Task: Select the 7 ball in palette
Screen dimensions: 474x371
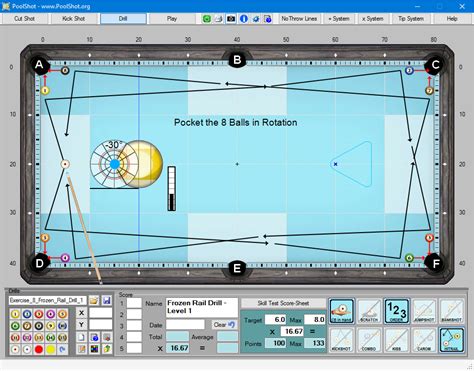Action: tap(27, 326)
